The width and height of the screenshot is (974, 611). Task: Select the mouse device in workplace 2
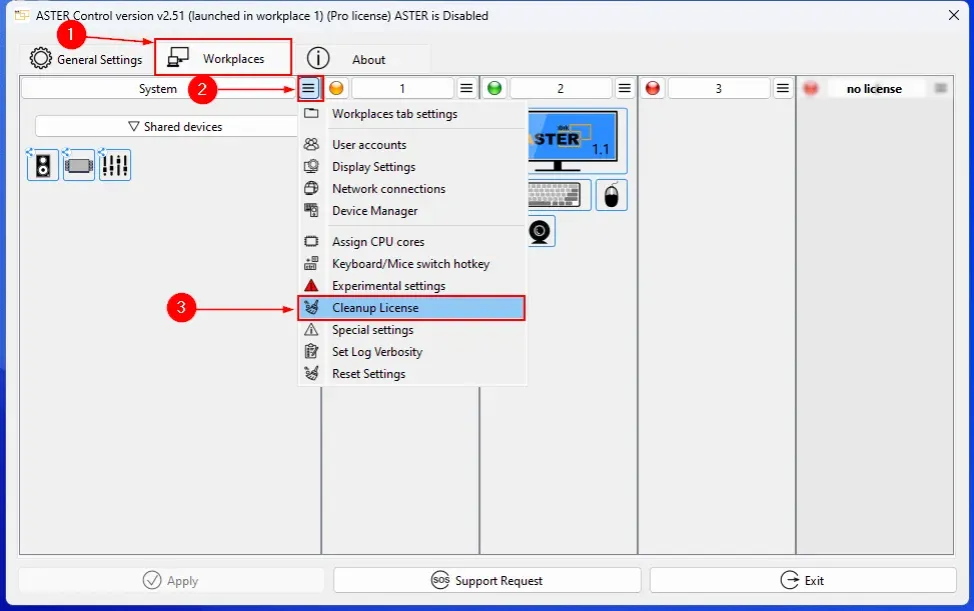612,195
